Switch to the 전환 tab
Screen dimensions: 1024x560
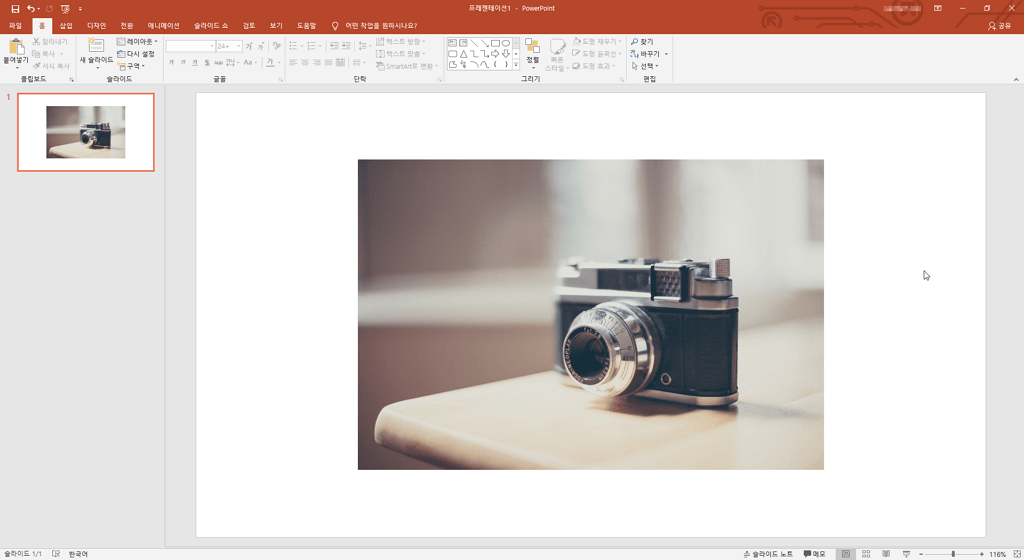click(127, 25)
